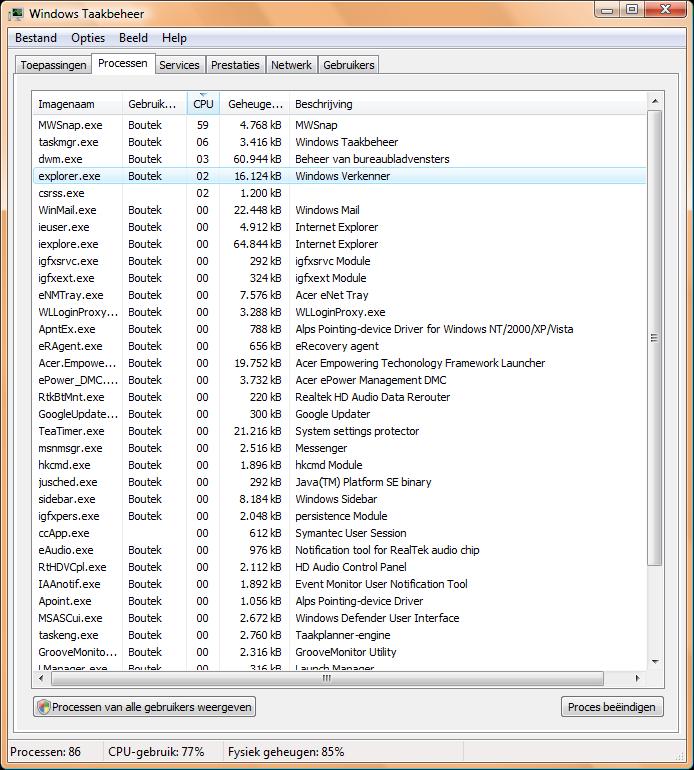The image size is (694, 770).
Task: Select the ieuser.exe process
Action: point(339,227)
